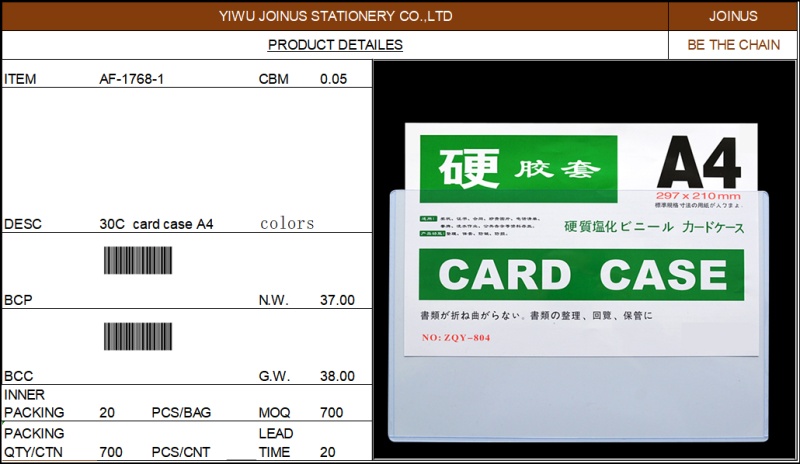Select the G.W. value 38.00
This screenshot has width=800, height=464.
click(336, 376)
